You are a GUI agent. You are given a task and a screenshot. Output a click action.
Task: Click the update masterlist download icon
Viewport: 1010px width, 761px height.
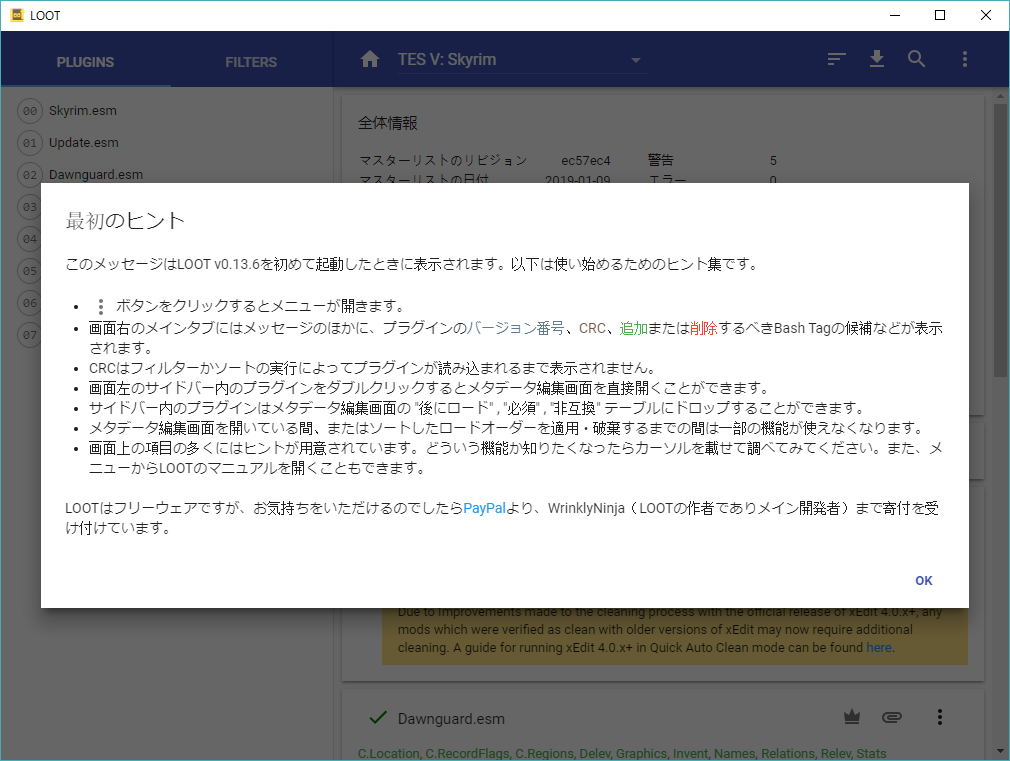pos(877,59)
